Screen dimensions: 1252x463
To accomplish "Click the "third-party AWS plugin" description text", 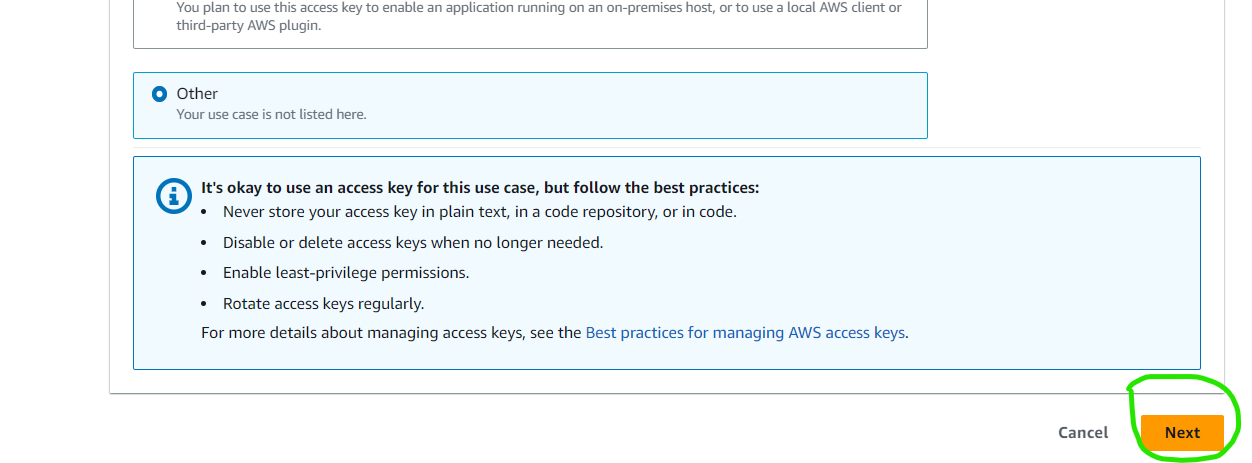I will tap(250, 25).
